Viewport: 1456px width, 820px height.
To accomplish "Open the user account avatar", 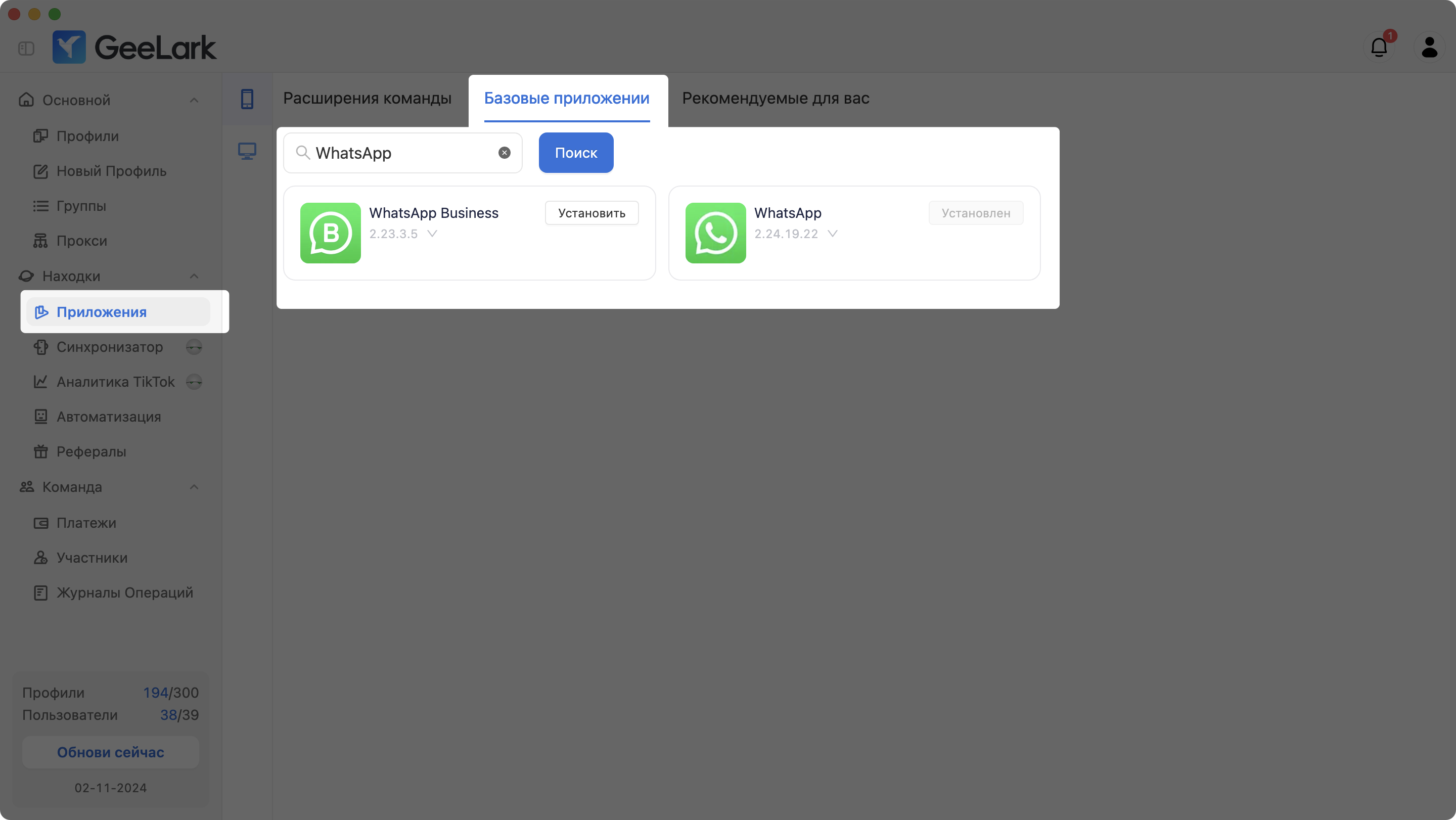I will [1429, 47].
